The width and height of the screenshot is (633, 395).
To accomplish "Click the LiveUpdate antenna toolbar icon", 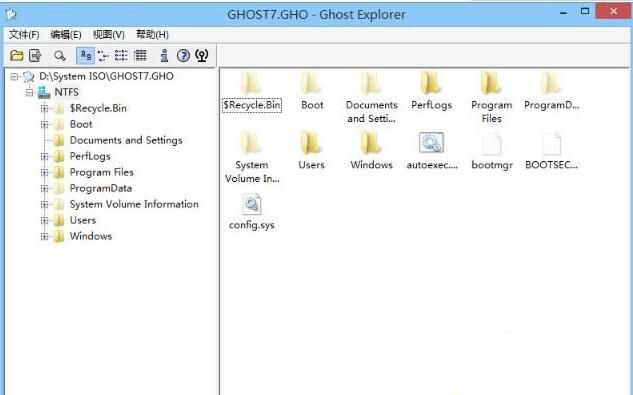I will coord(201,55).
